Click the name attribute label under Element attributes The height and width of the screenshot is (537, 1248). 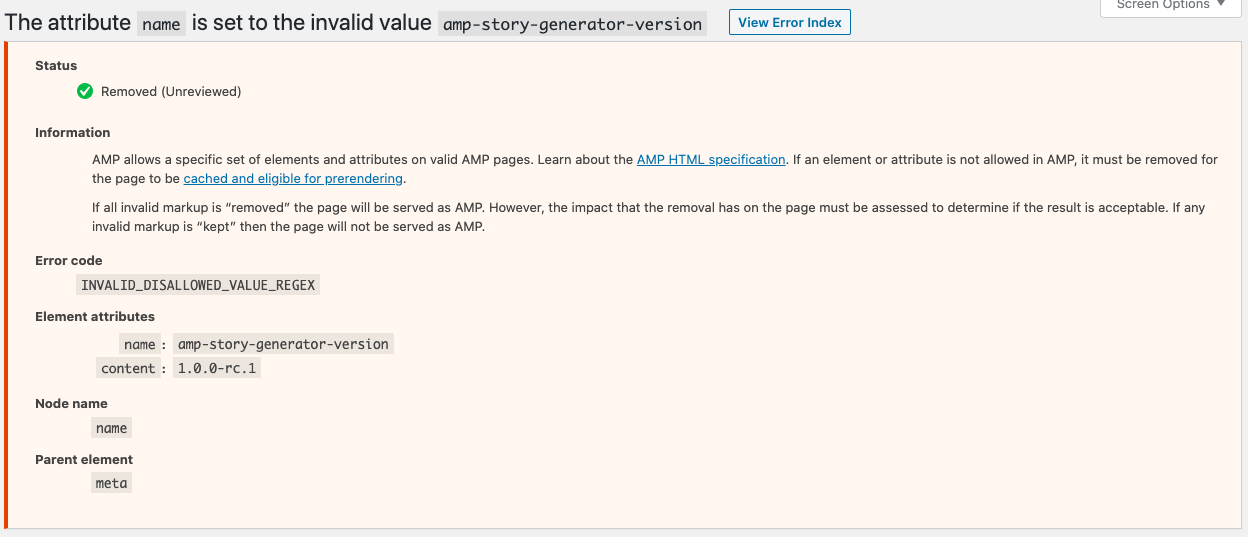140,344
